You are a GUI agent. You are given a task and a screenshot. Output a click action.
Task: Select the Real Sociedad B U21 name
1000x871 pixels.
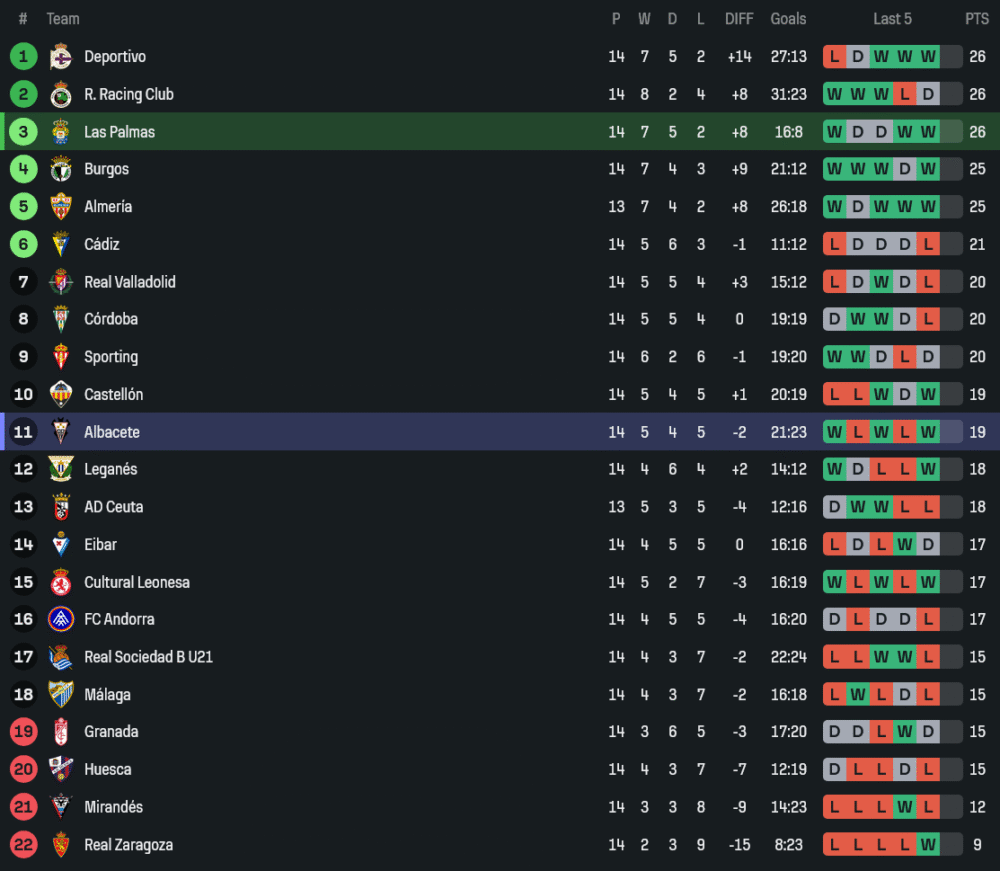point(148,657)
